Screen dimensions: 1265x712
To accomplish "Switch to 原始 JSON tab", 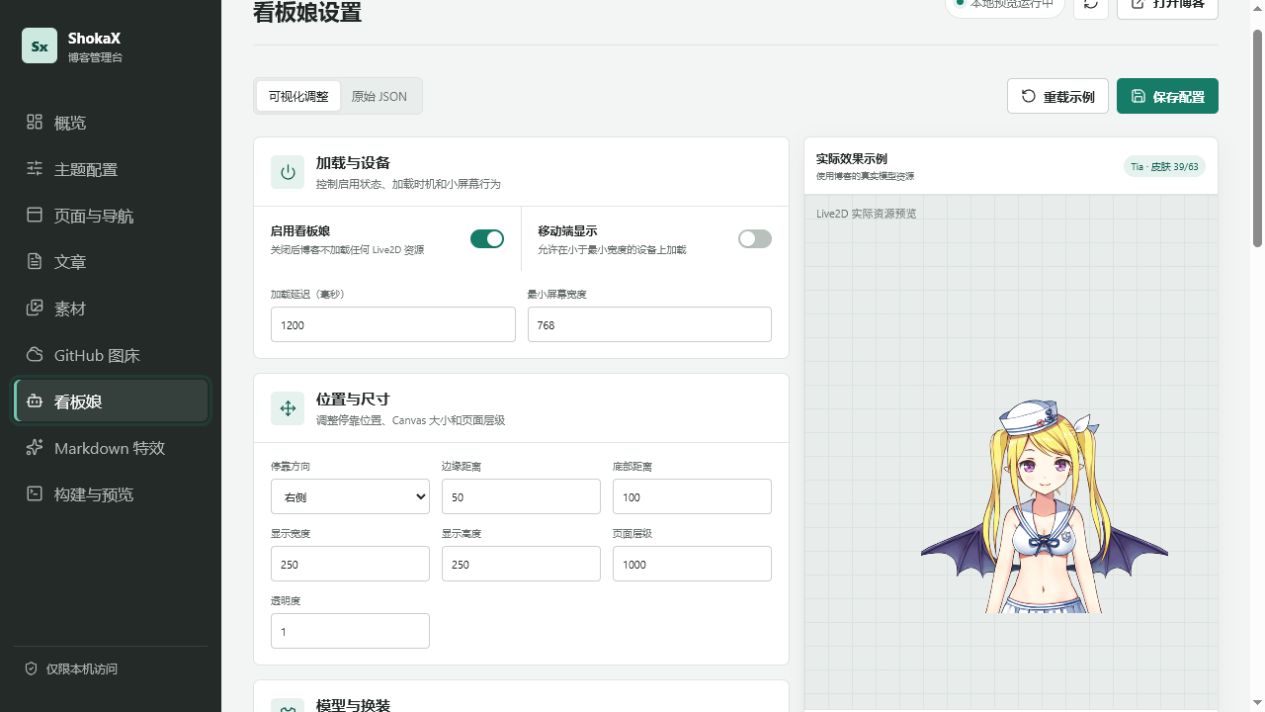I will tap(379, 96).
